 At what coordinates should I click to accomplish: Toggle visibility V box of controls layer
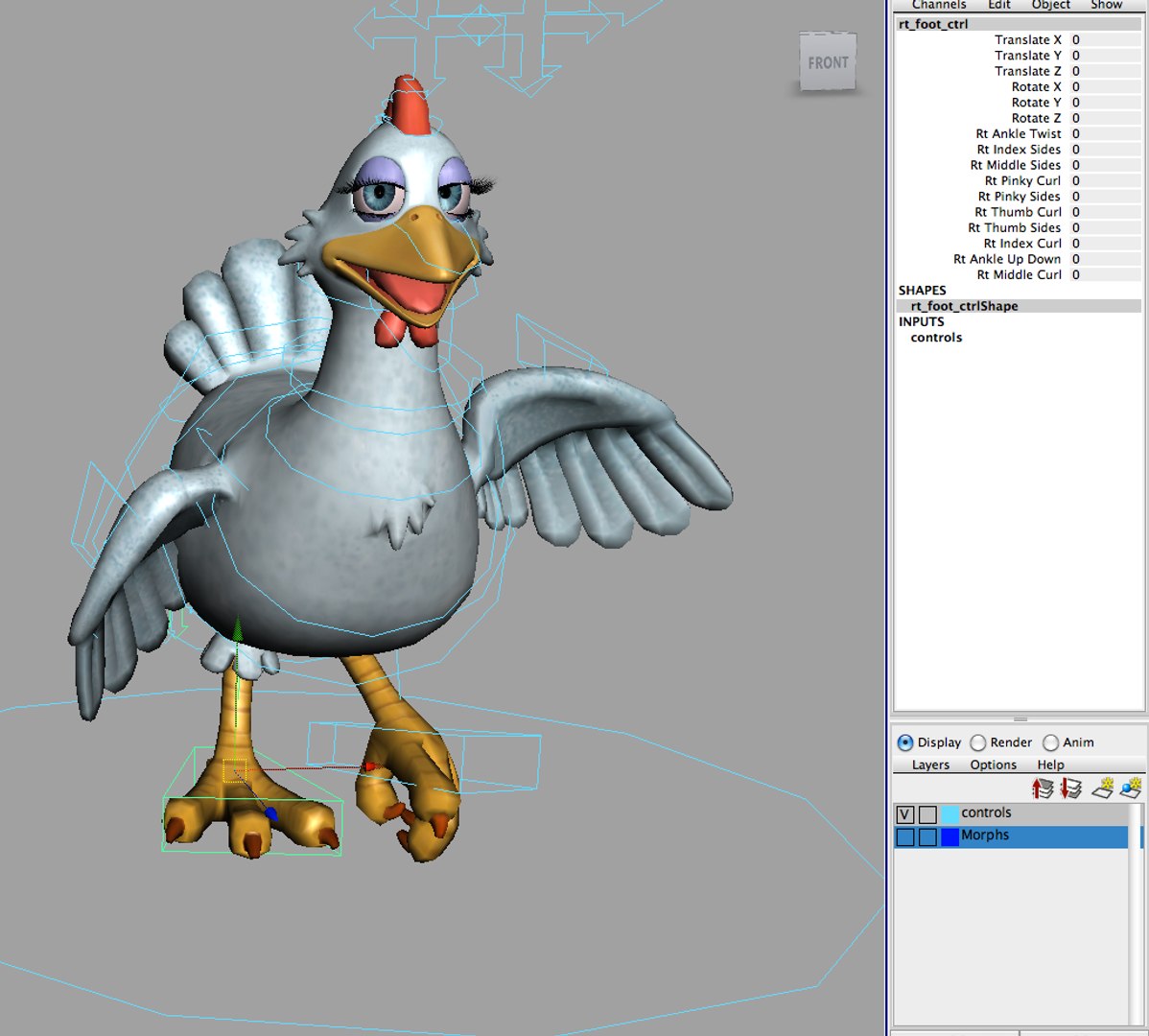coord(905,814)
